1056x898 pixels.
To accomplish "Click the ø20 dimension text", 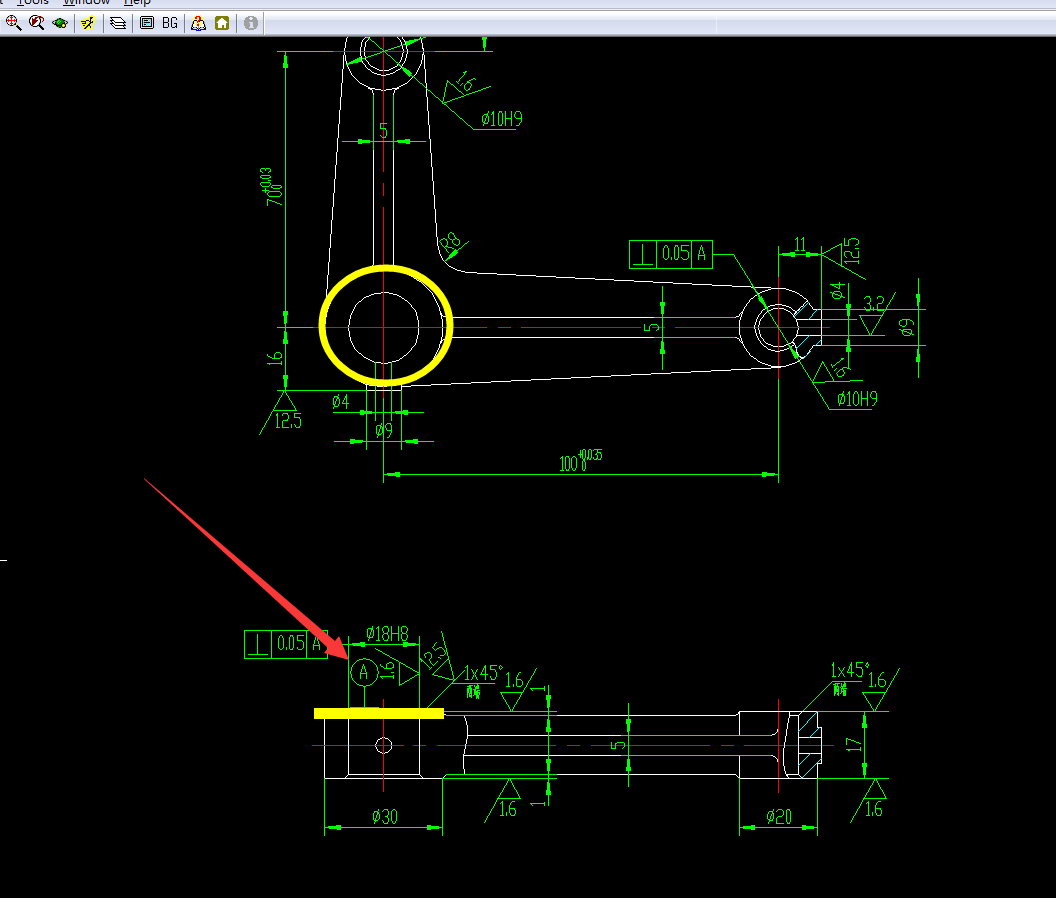I will [779, 817].
